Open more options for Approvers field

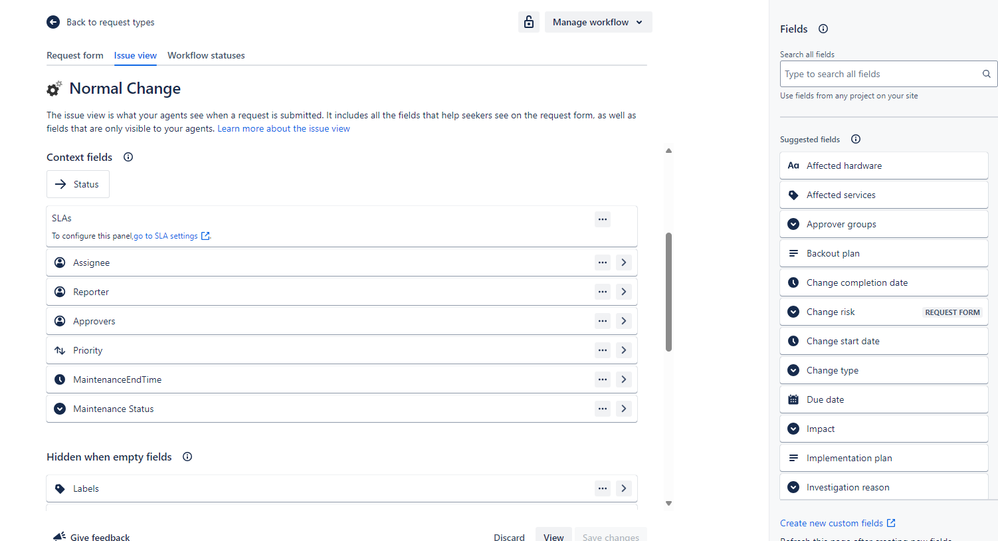(x=602, y=321)
